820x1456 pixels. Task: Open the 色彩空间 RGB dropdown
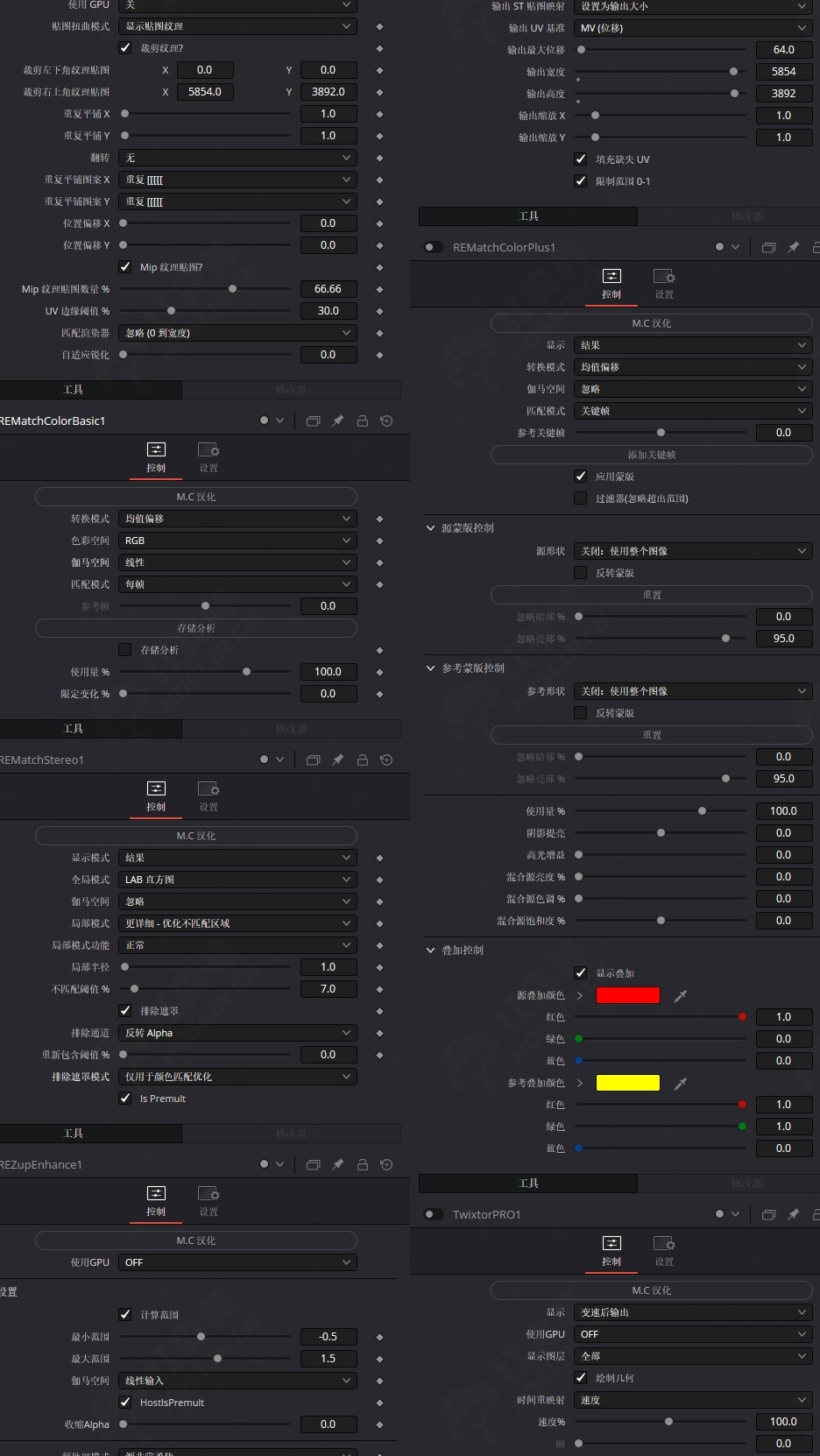(x=237, y=541)
